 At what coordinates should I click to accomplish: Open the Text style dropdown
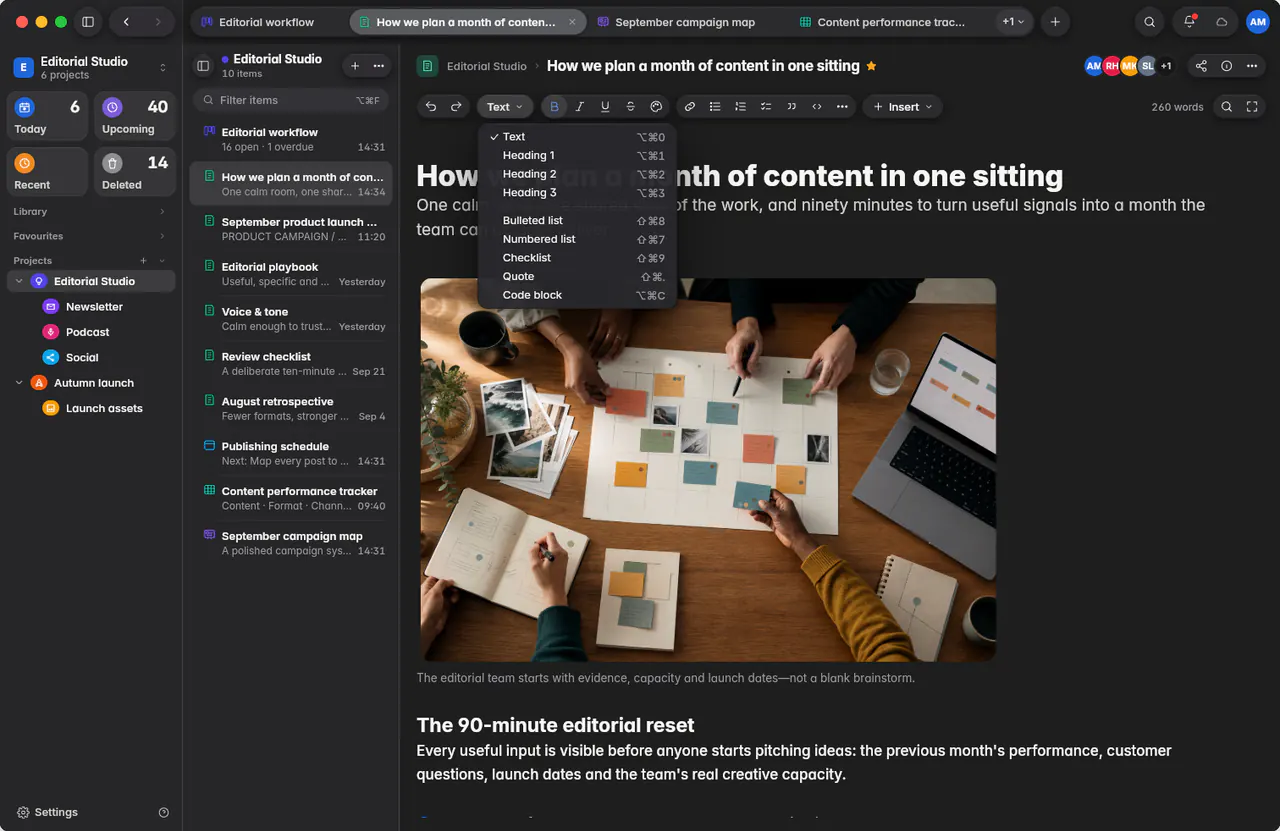click(x=504, y=107)
